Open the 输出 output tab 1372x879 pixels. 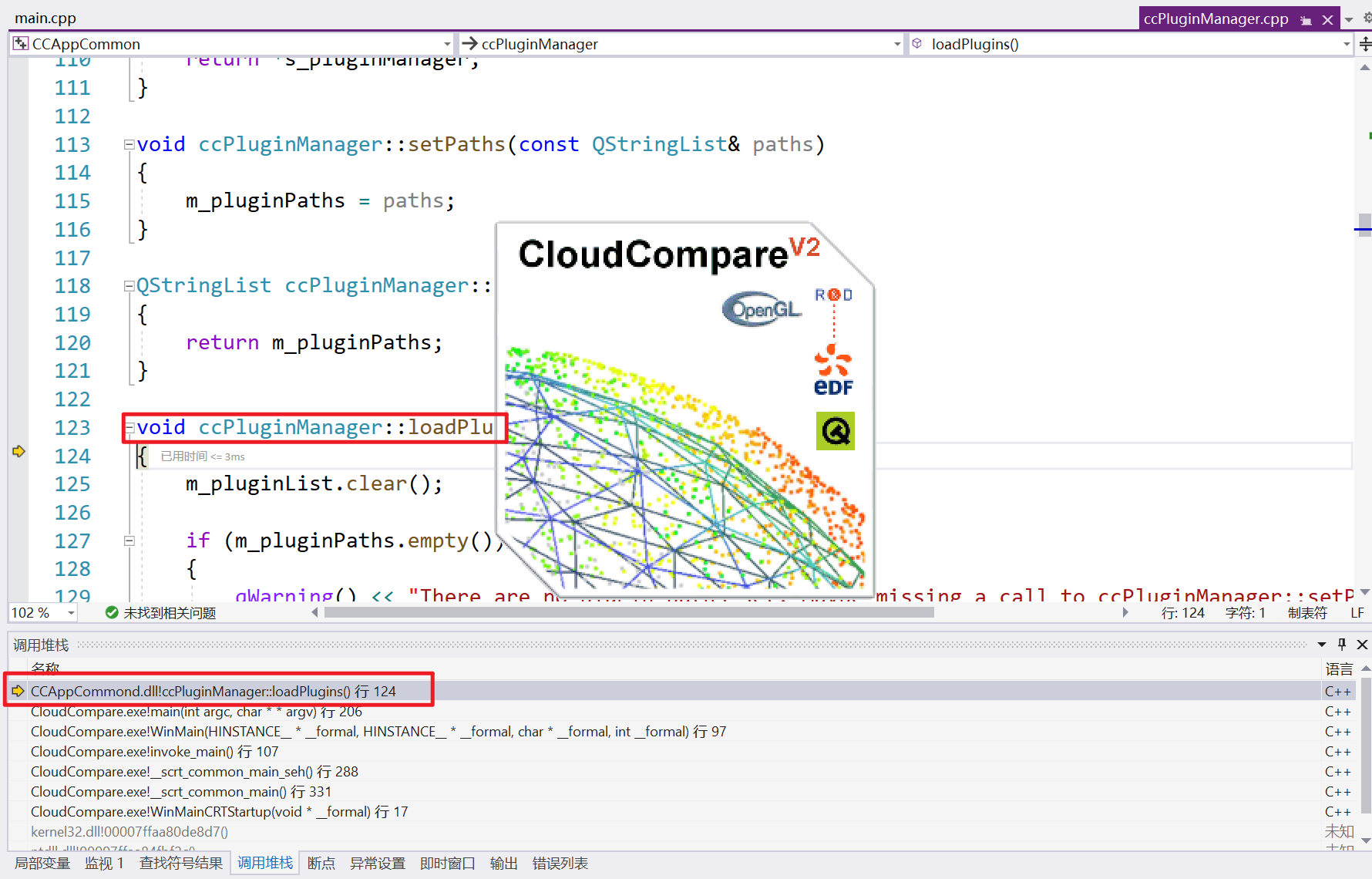click(504, 864)
